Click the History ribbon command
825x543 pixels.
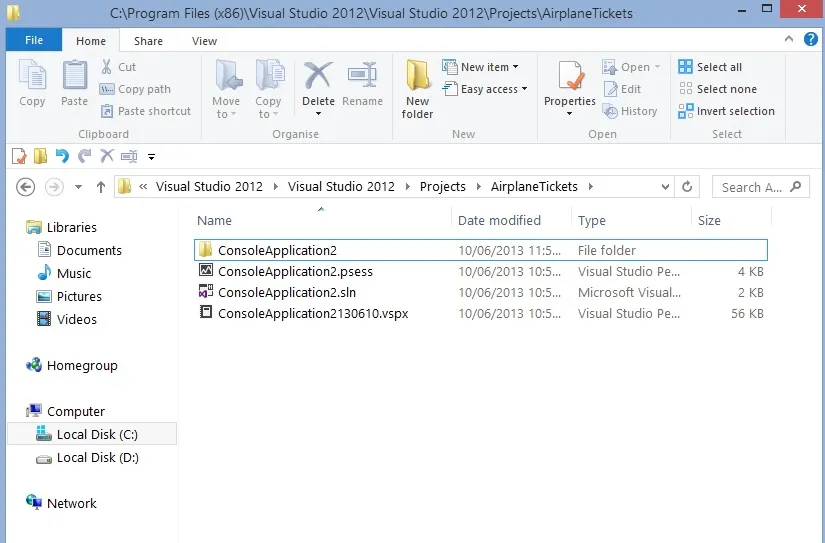tap(630, 111)
